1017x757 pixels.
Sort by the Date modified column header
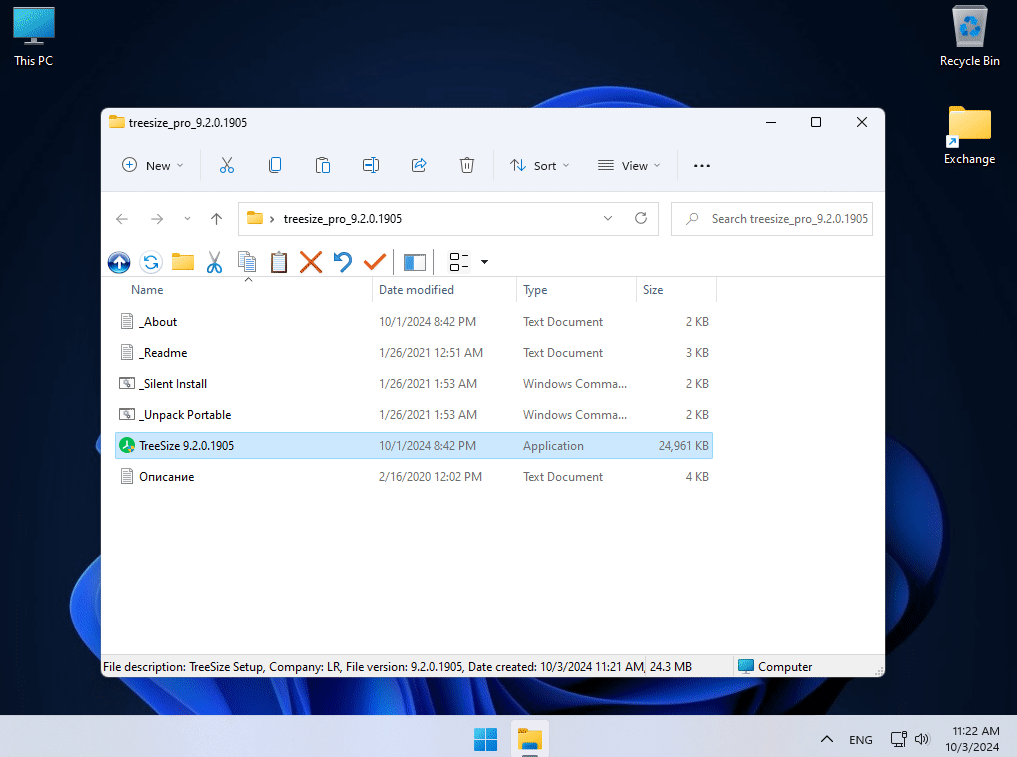tap(416, 290)
